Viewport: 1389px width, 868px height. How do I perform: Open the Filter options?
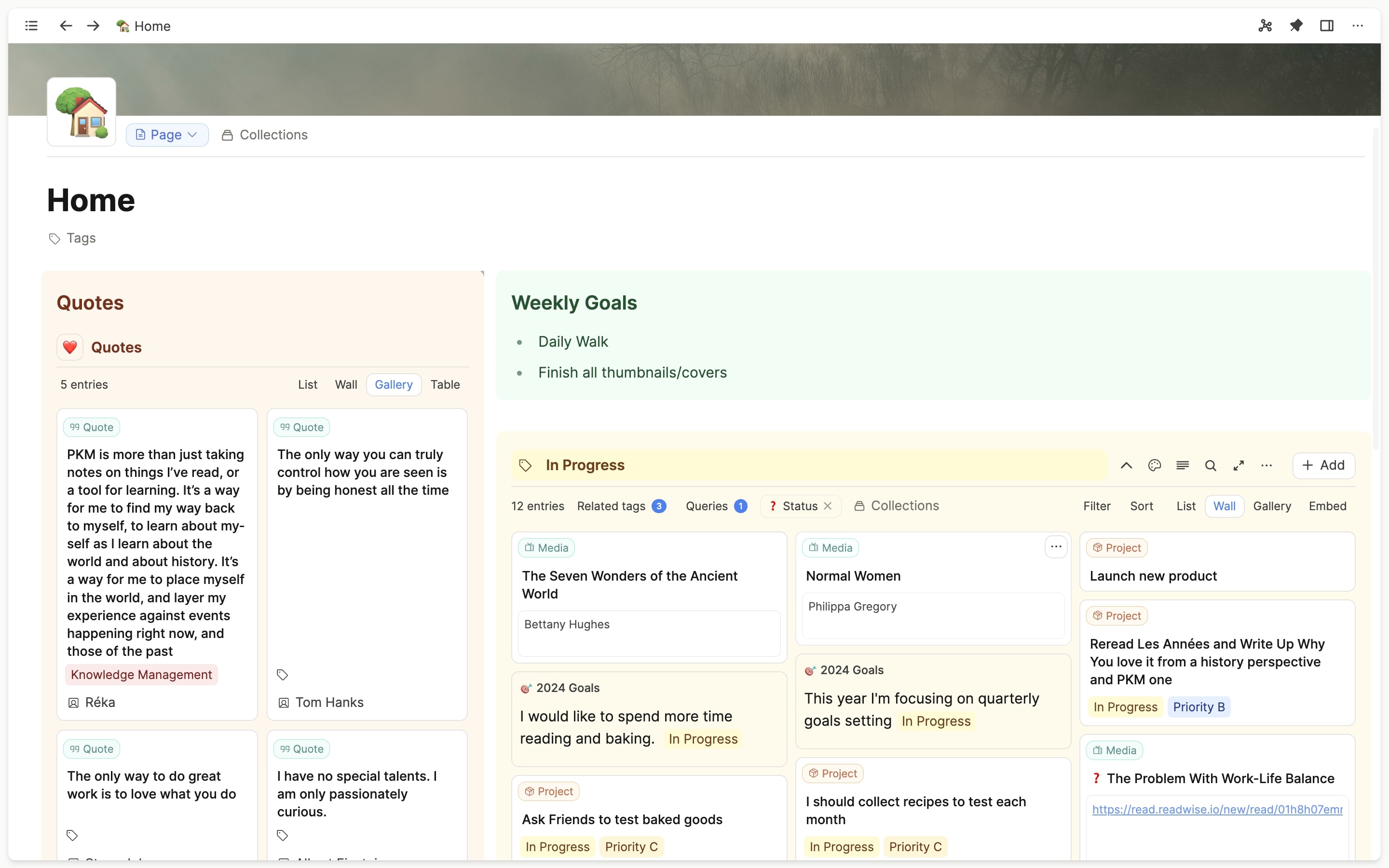[1097, 506]
